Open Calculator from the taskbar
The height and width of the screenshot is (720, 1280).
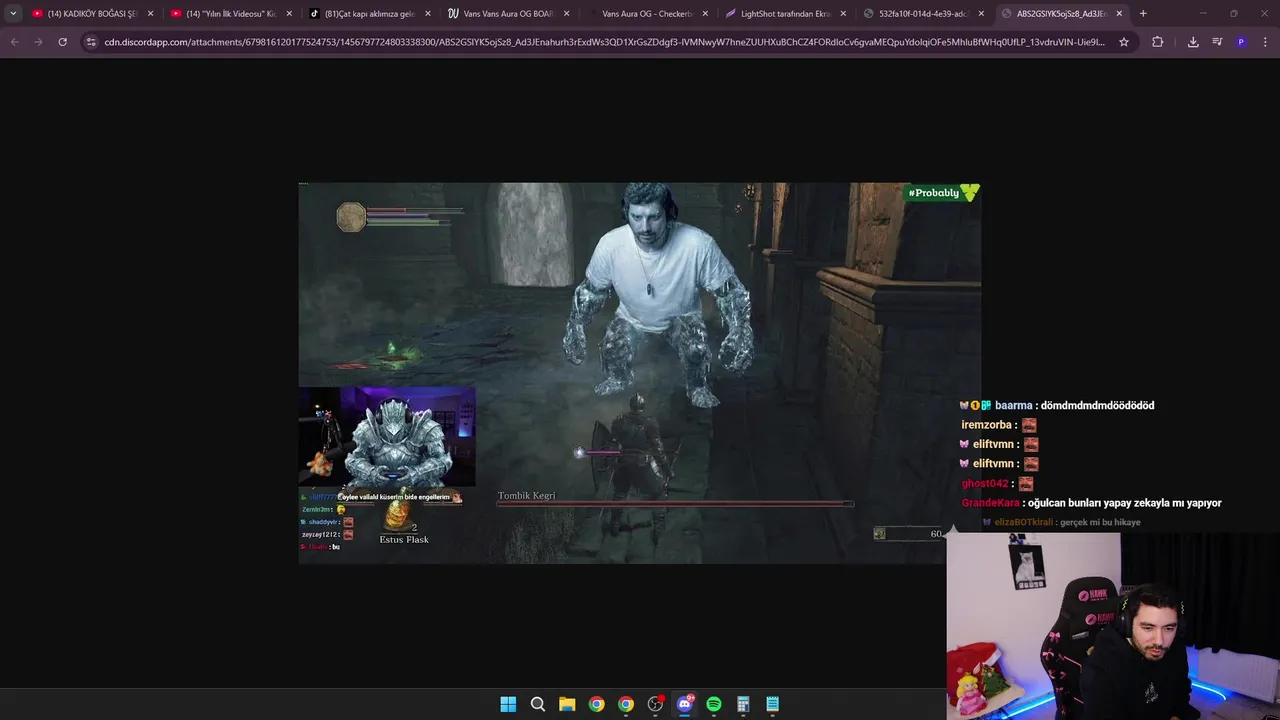(x=743, y=704)
